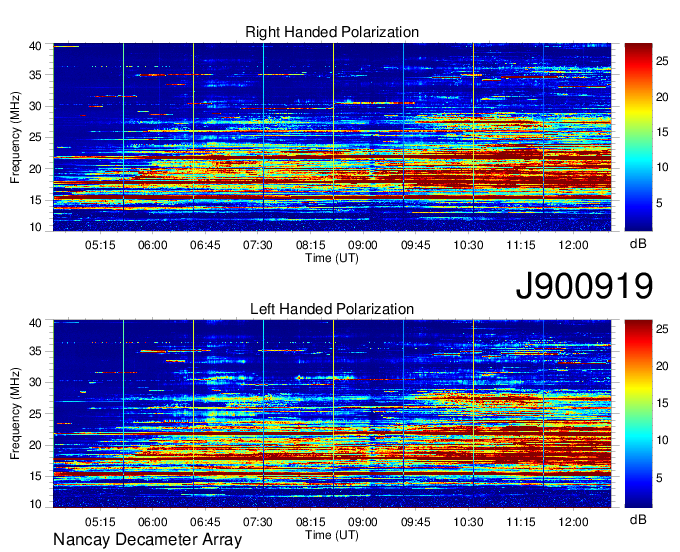Click the 15 value on the top color bar scale
Screen dimensions: 680x552
click(662, 132)
